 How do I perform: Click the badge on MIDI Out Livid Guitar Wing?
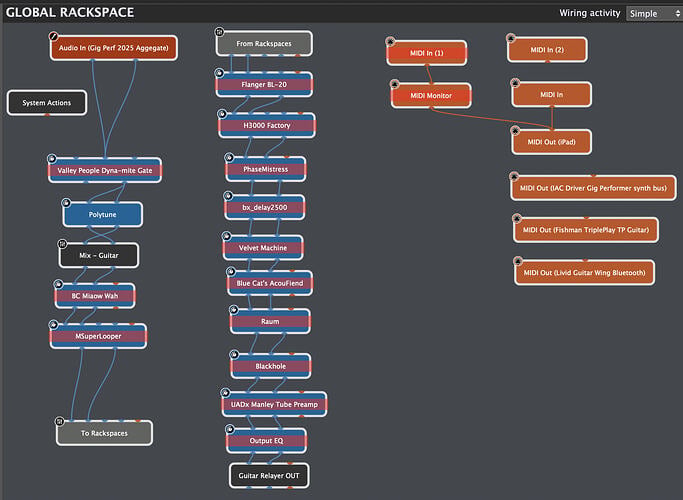(x=518, y=261)
